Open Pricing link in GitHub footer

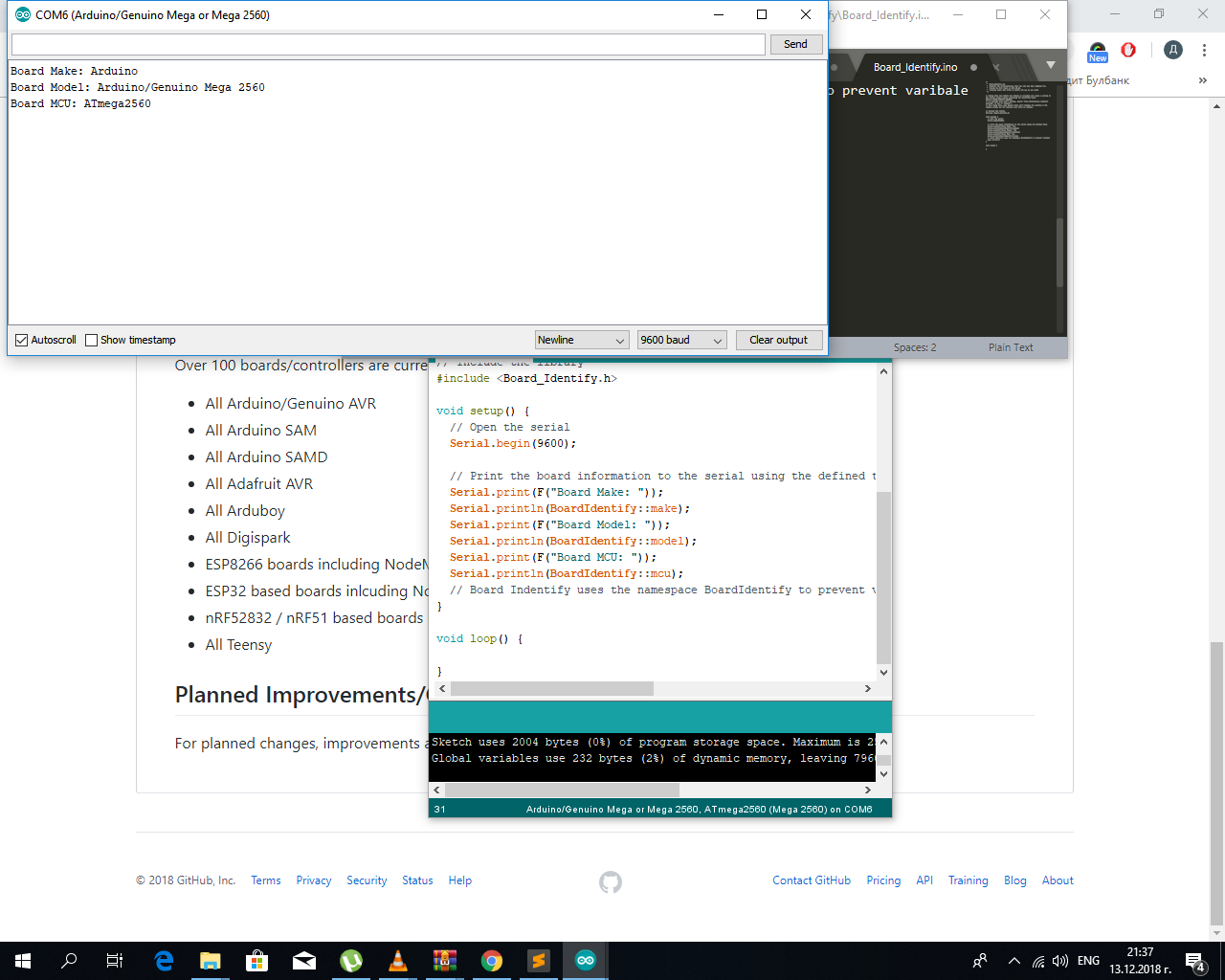[x=883, y=880]
